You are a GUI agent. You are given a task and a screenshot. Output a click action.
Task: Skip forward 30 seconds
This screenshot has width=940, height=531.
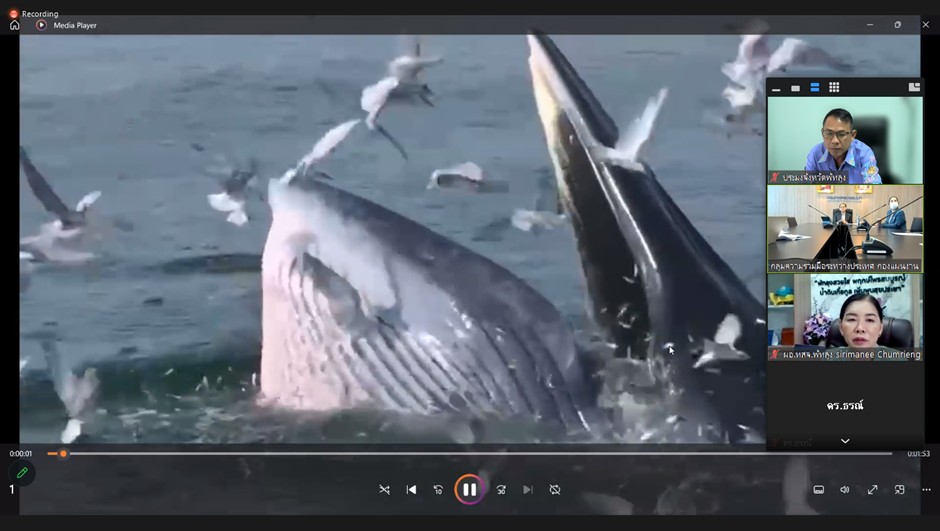pyautogui.click(x=501, y=490)
